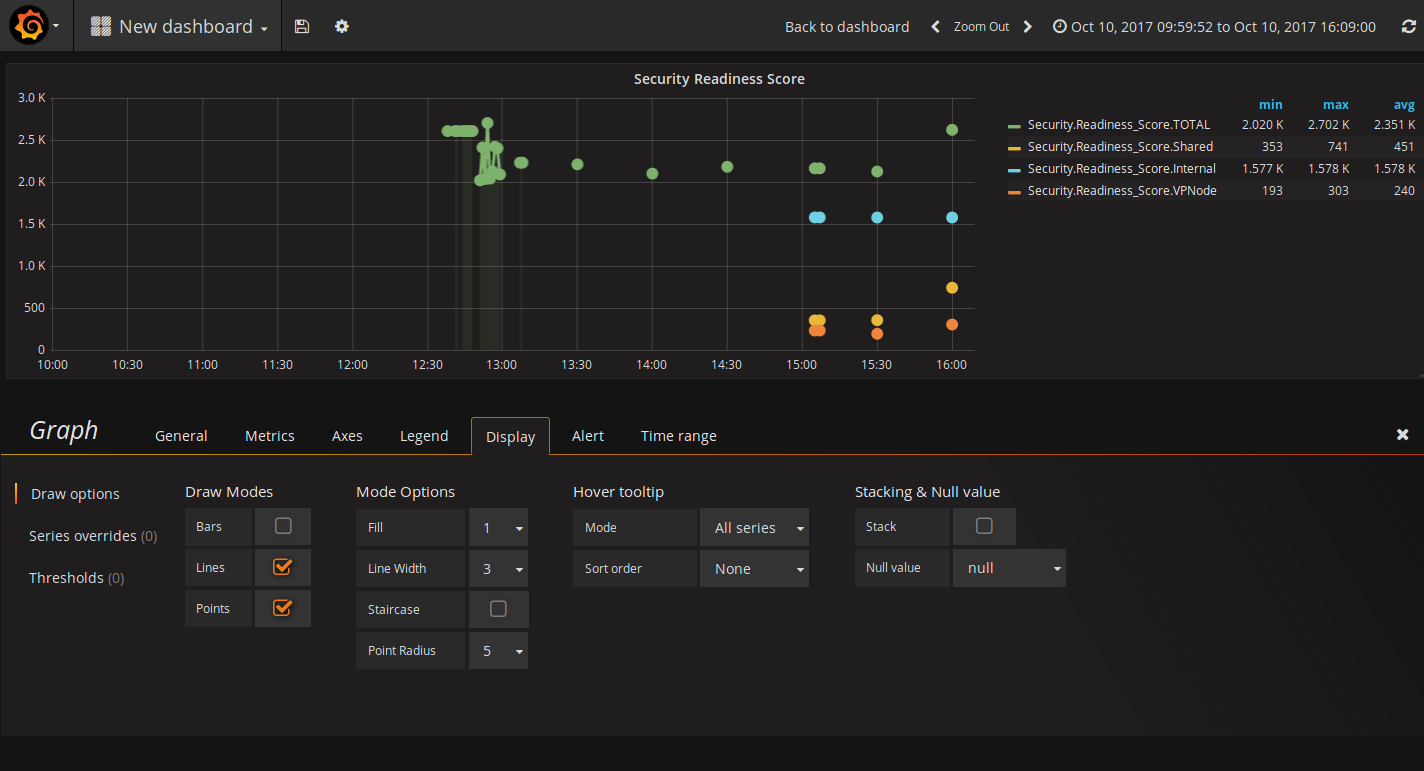
Task: Toggle the Staircase checkbox
Action: point(498,609)
